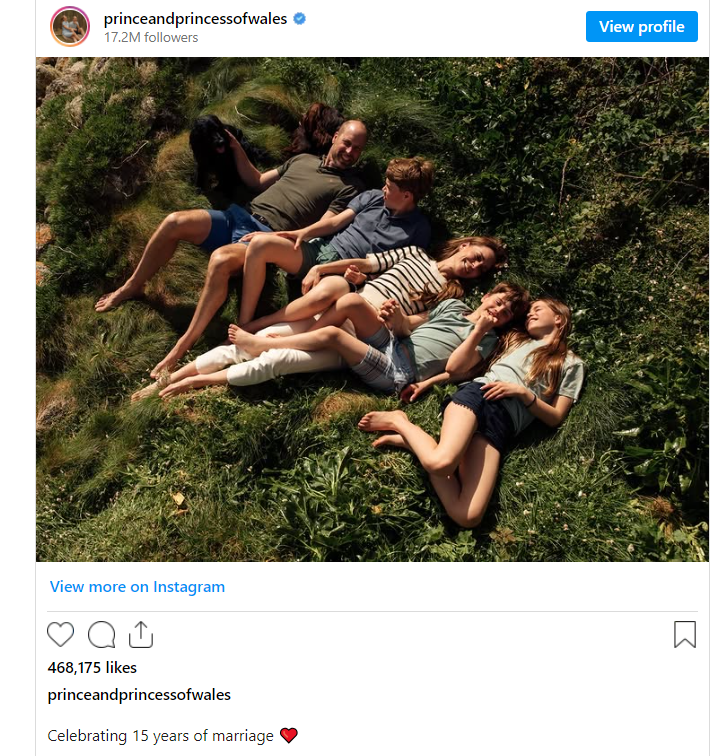Click the Celebrating 15 years of marriage caption
This screenshot has height=756, width=715.
pos(160,736)
